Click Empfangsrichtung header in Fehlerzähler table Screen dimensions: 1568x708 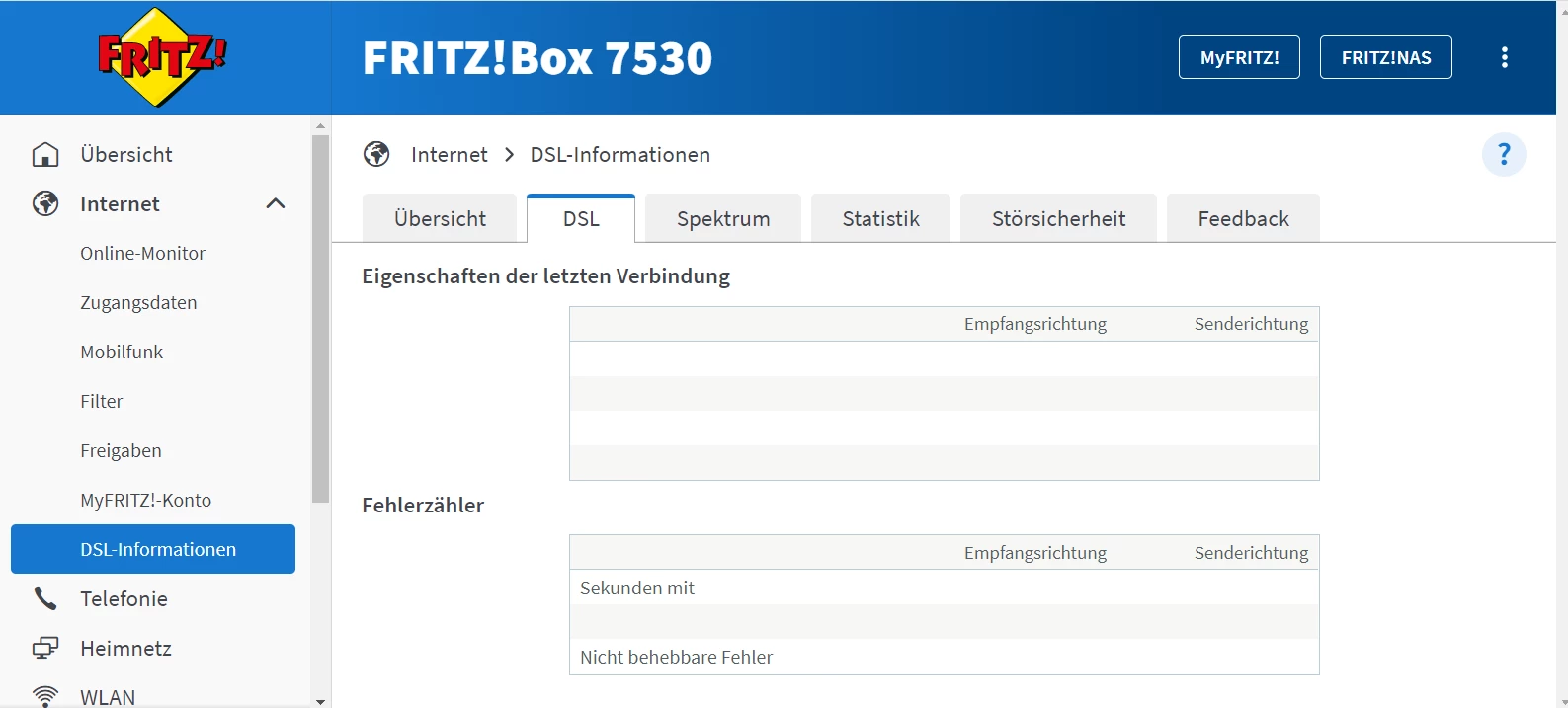click(1035, 553)
